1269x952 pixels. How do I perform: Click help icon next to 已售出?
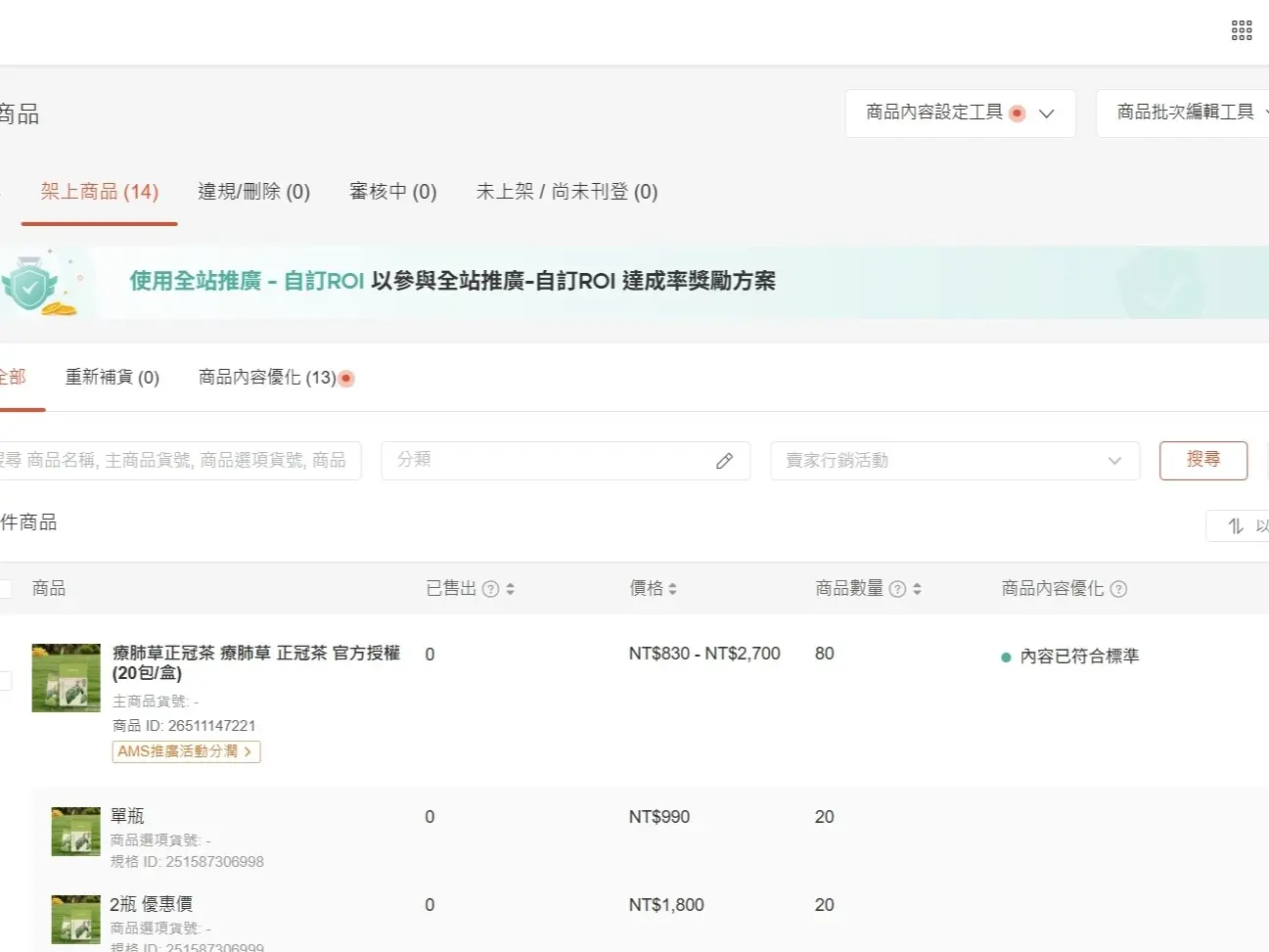[491, 589]
